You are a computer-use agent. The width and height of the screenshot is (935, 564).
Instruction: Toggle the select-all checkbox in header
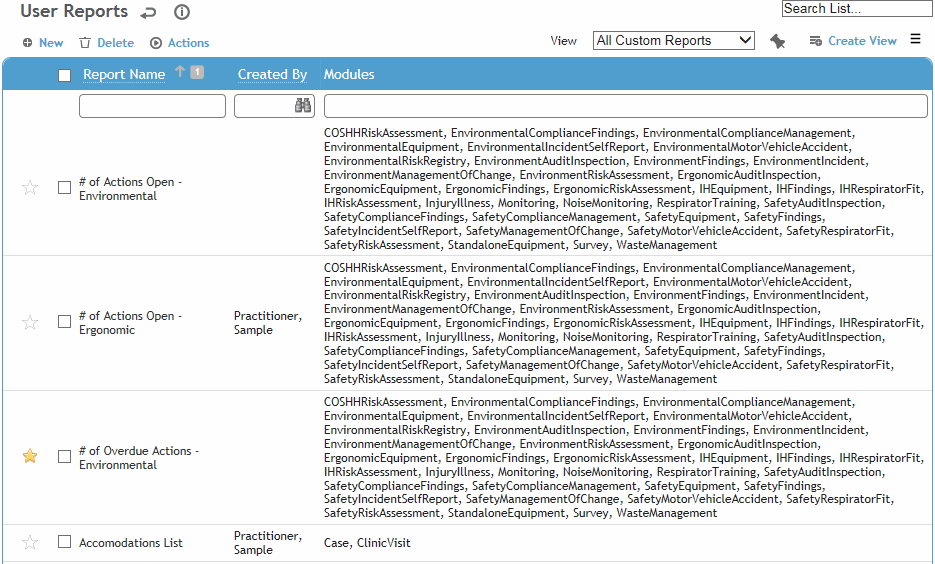coord(64,75)
